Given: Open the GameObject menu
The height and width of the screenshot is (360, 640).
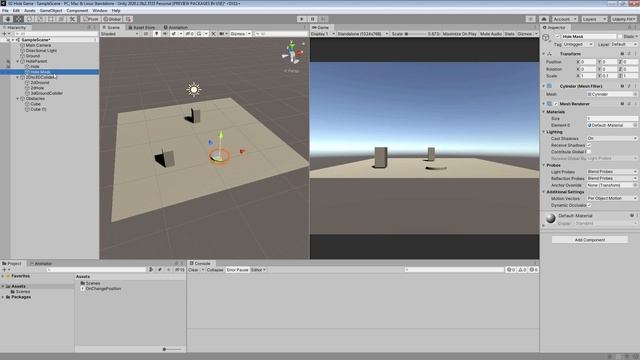Looking at the screenshot, I should pos(51,11).
